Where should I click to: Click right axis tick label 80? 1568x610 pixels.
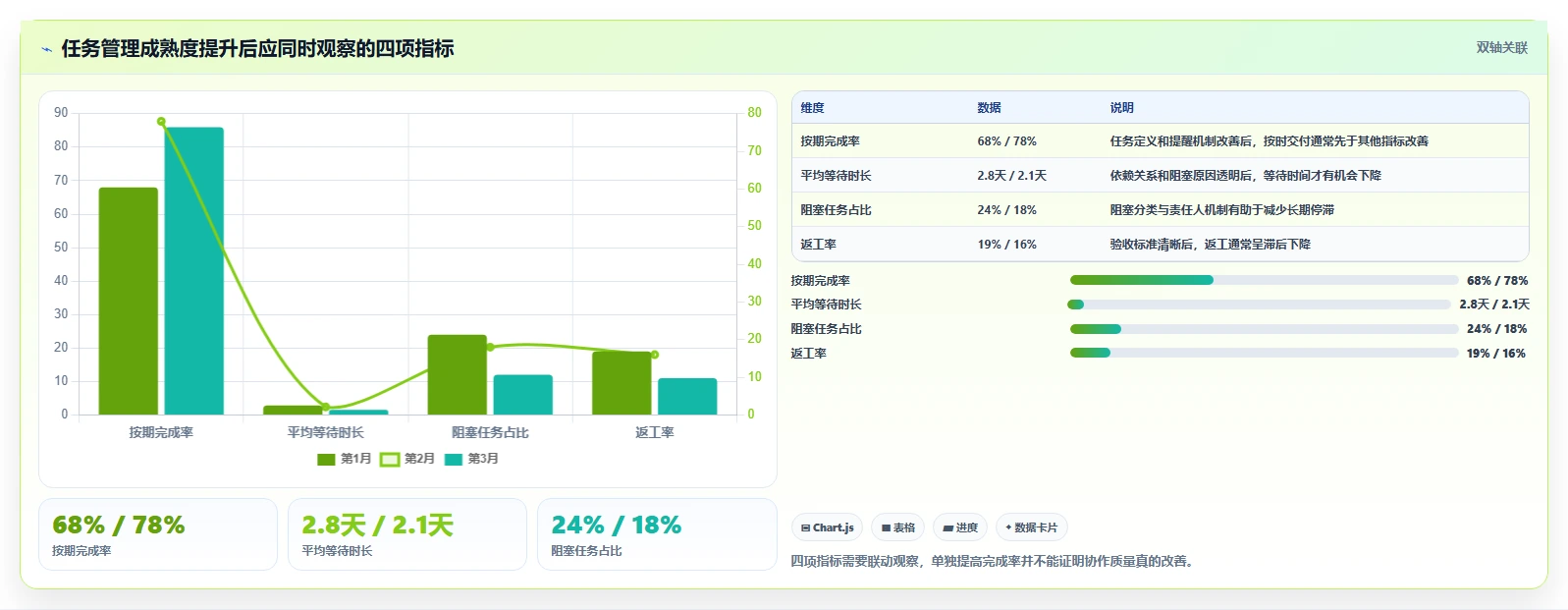pyautogui.click(x=754, y=113)
